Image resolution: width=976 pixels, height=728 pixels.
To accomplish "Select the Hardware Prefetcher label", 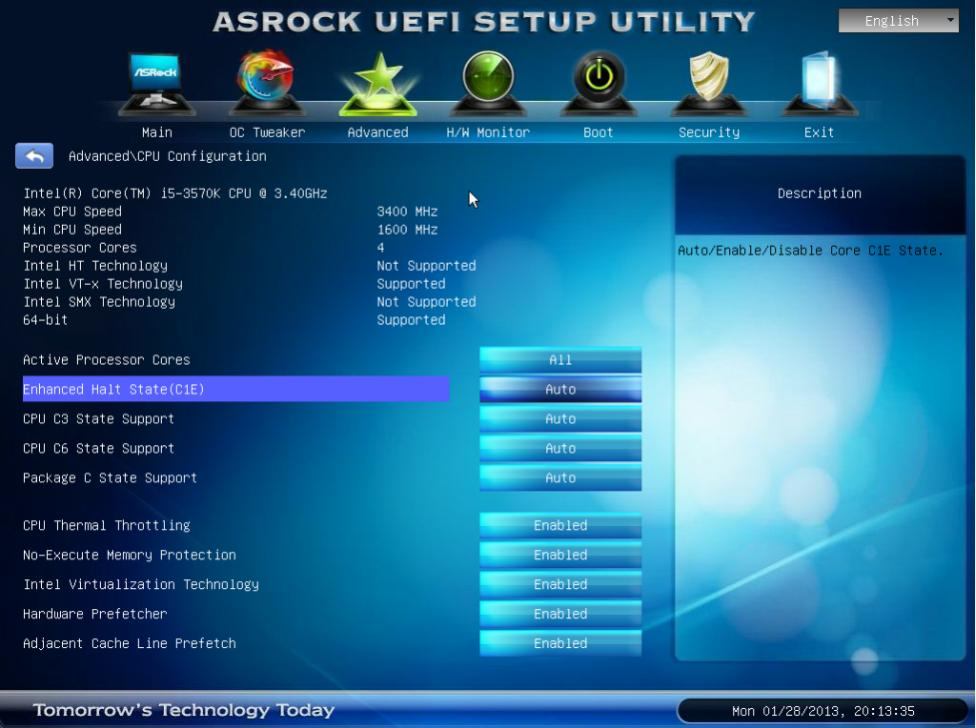I will [x=95, y=614].
